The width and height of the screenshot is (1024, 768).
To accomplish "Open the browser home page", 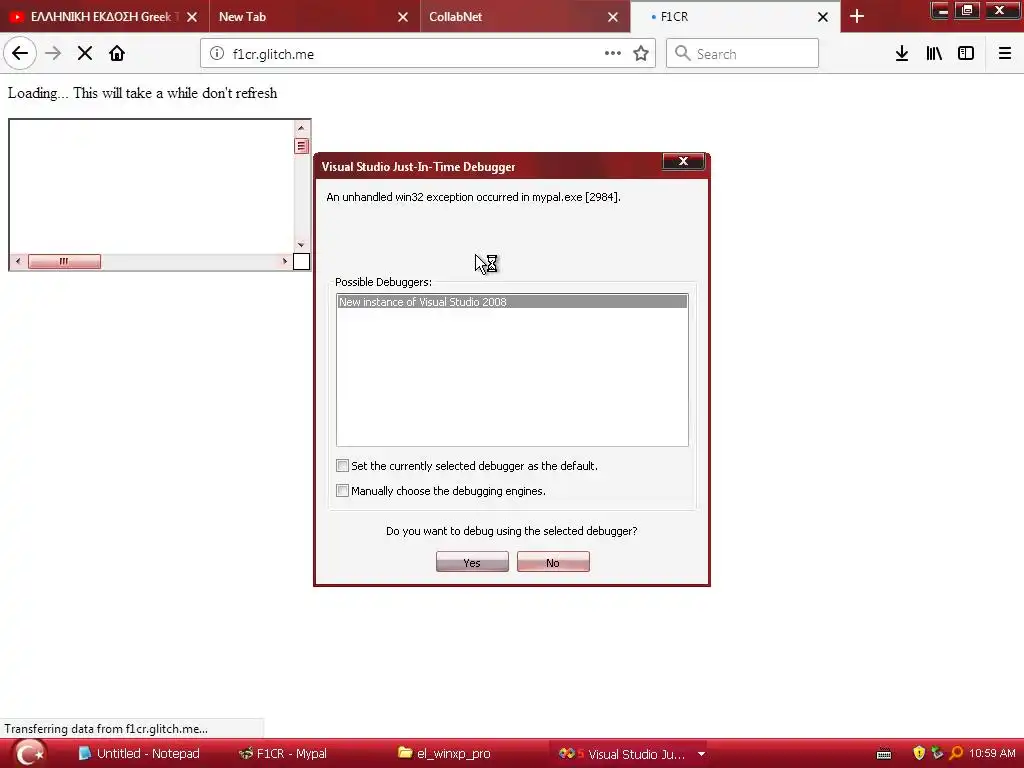I will coord(117,54).
